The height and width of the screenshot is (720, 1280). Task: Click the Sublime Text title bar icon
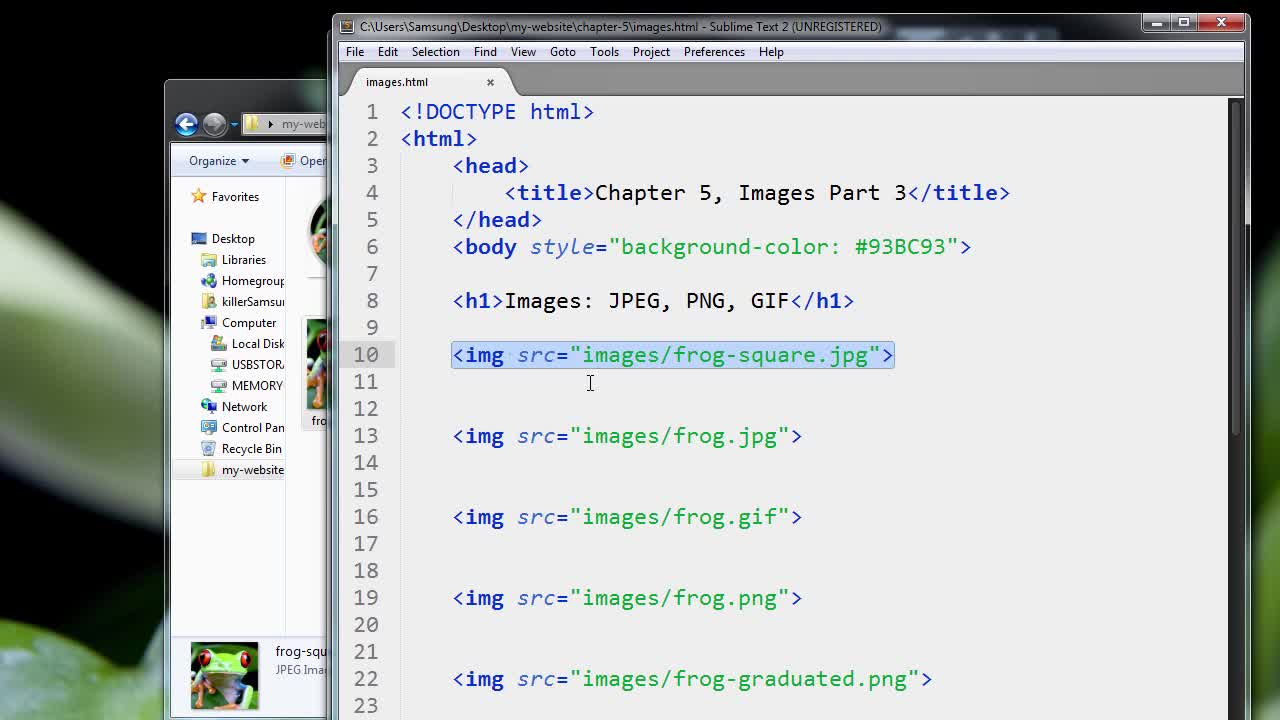pos(347,26)
